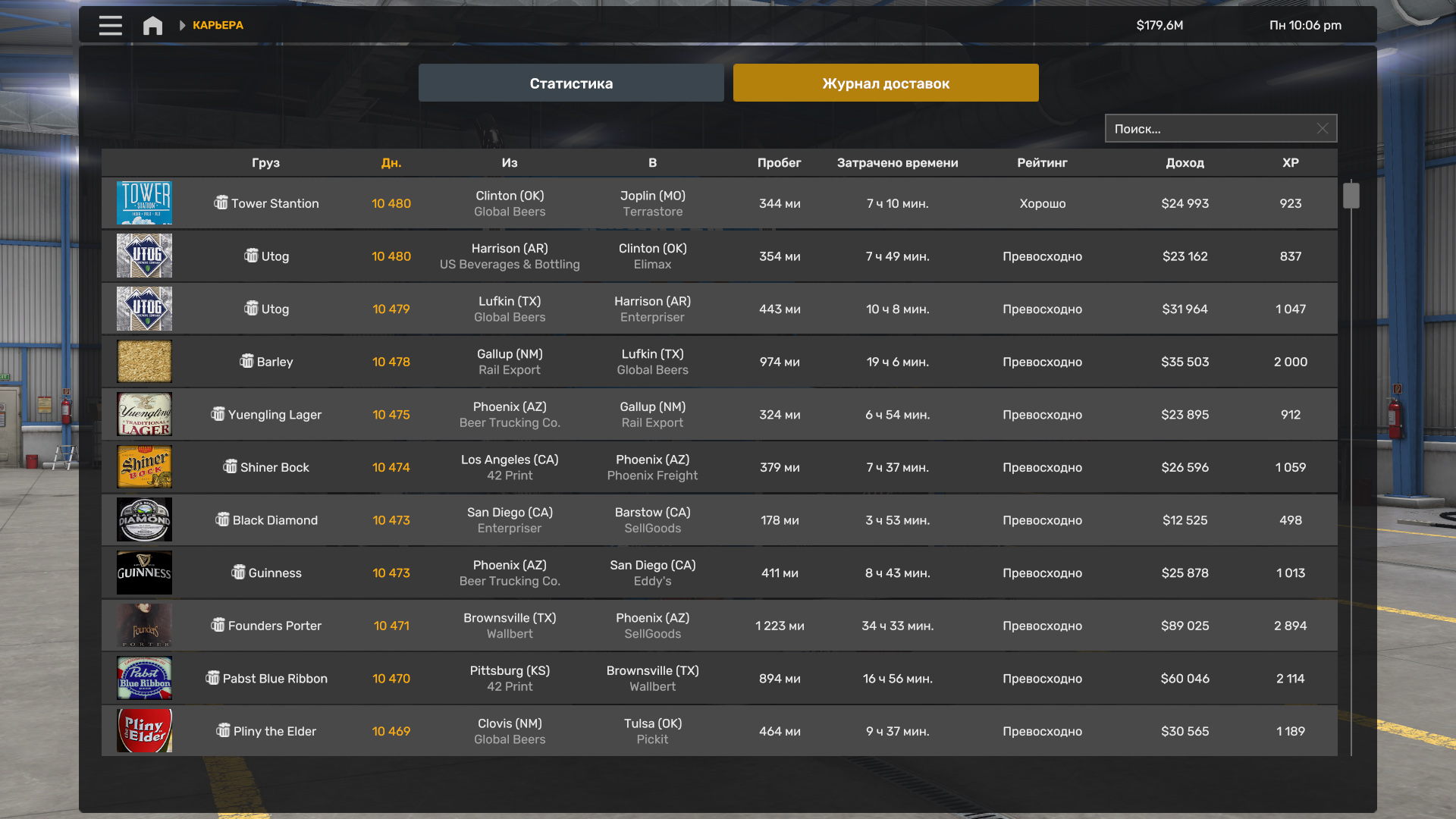Viewport: 1456px width, 819px height.
Task: Click the Tower Station cargo thumbnail
Action: [144, 203]
